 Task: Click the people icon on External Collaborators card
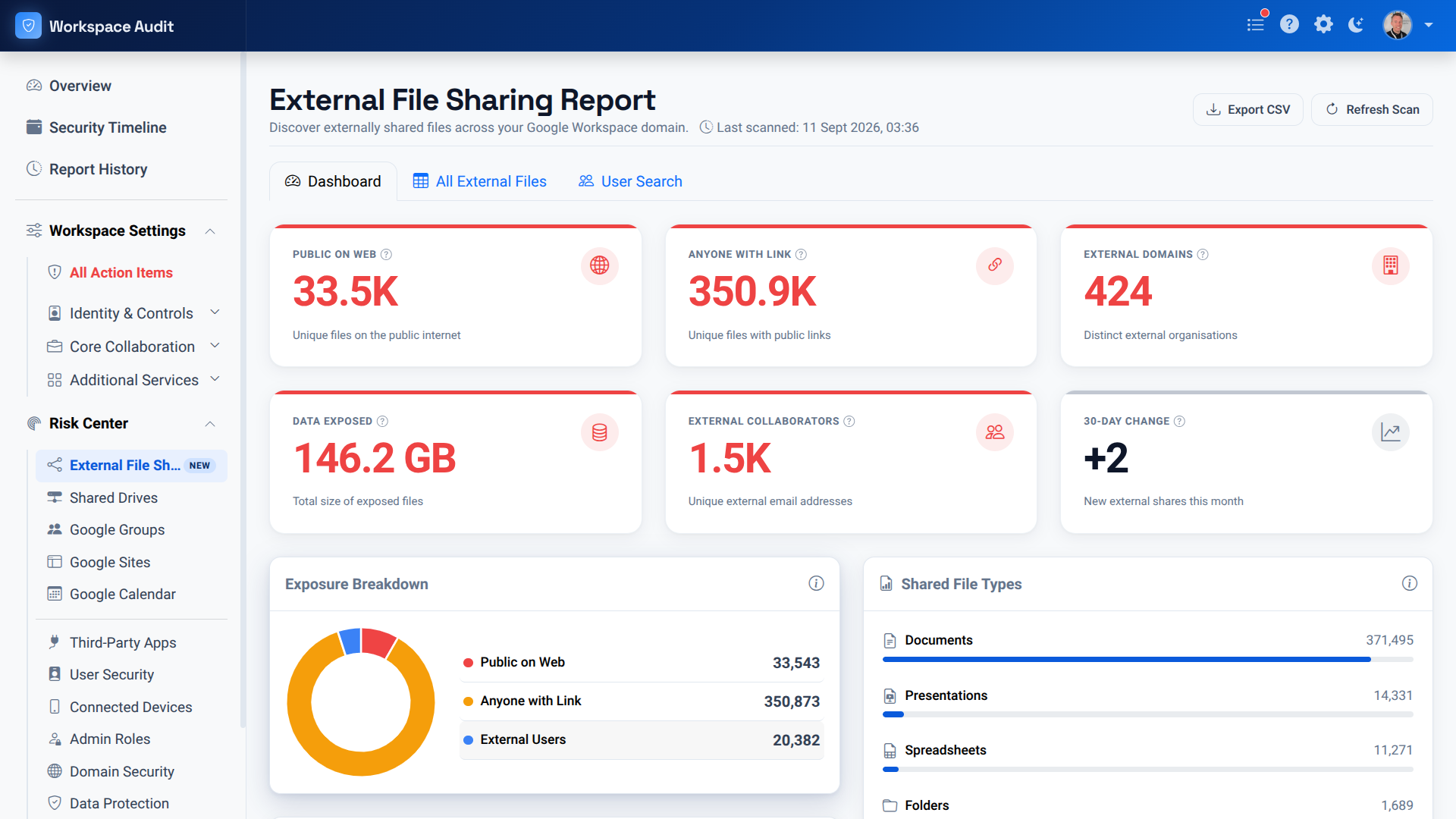(x=995, y=432)
